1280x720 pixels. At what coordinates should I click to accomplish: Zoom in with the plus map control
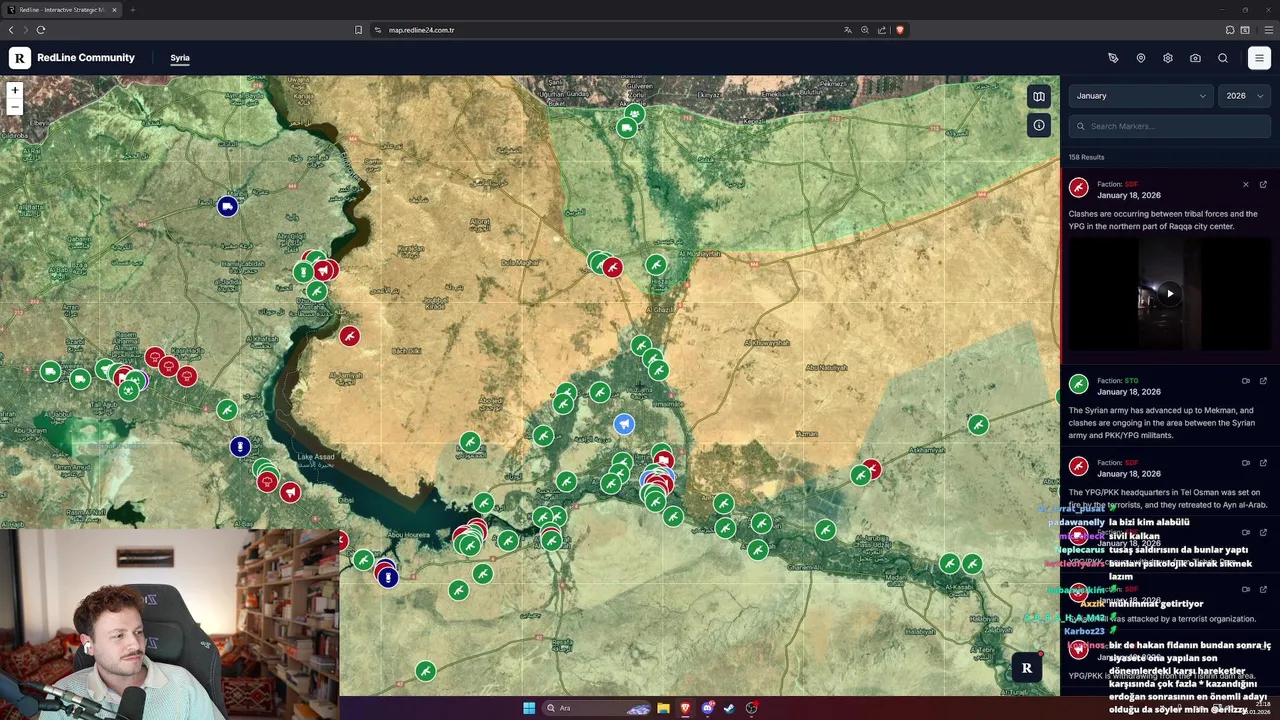click(15, 90)
